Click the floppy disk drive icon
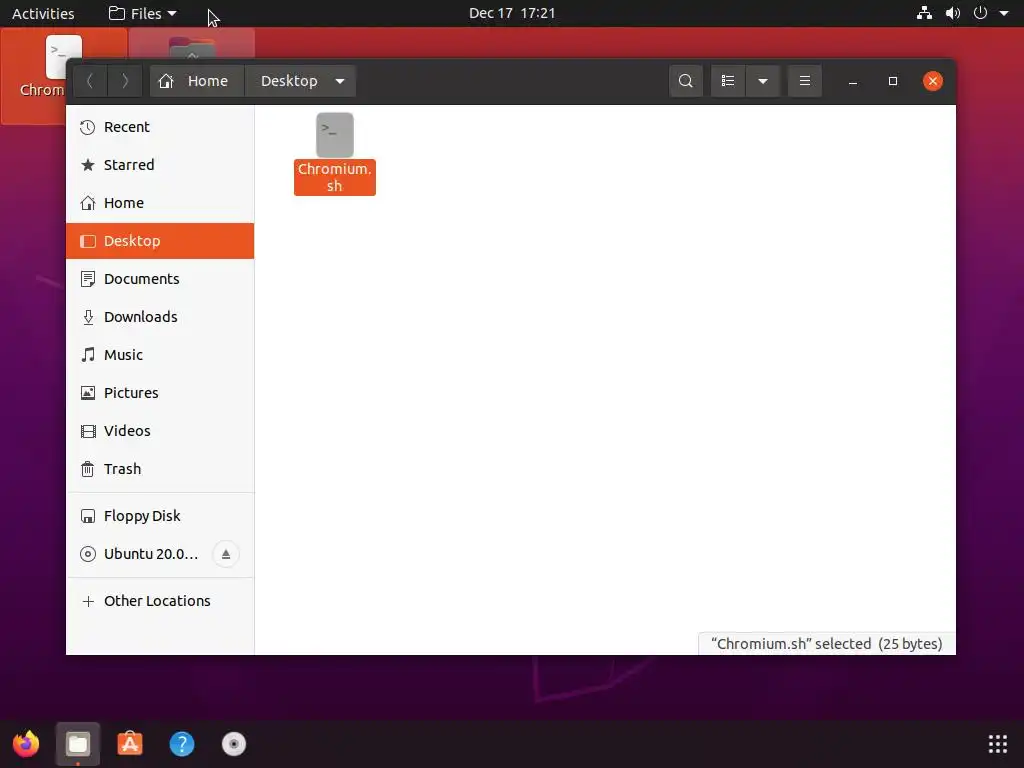 click(x=88, y=516)
